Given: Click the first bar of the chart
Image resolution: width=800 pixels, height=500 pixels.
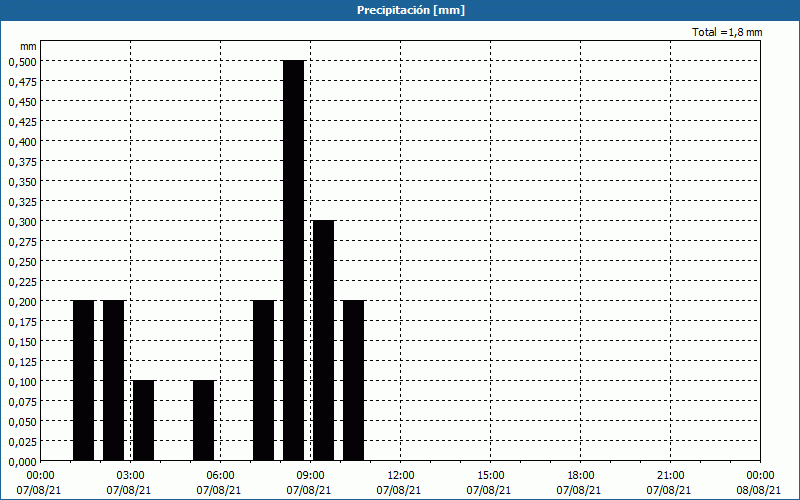Looking at the screenshot, I should (83, 381).
